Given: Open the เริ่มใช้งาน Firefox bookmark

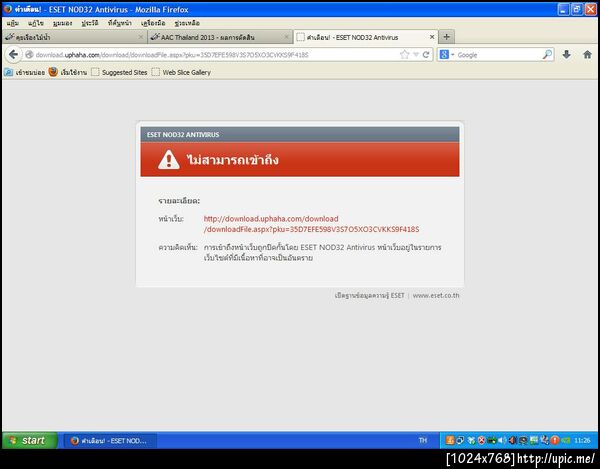Looking at the screenshot, I should point(68,72).
